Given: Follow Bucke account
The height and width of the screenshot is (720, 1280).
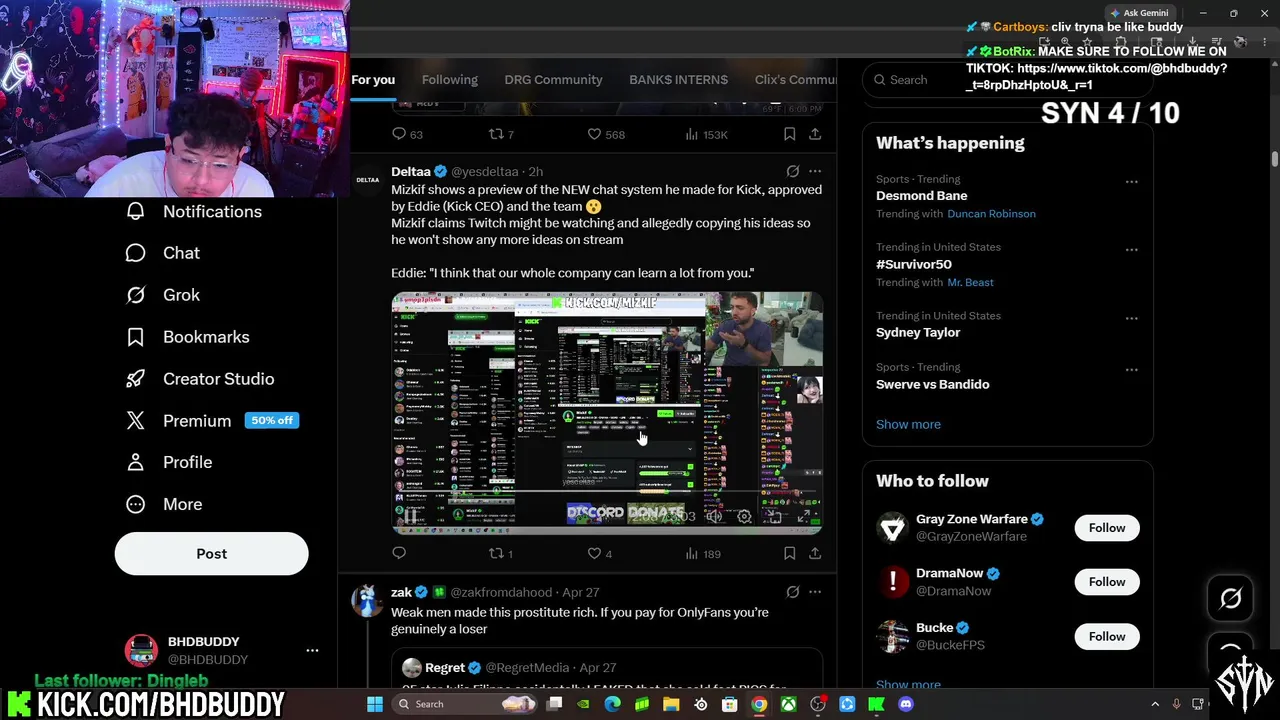Looking at the screenshot, I should (1107, 636).
